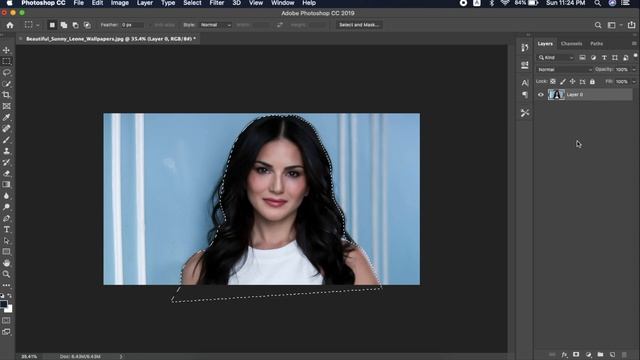Select the Rectangle shape tool

pos(7,252)
